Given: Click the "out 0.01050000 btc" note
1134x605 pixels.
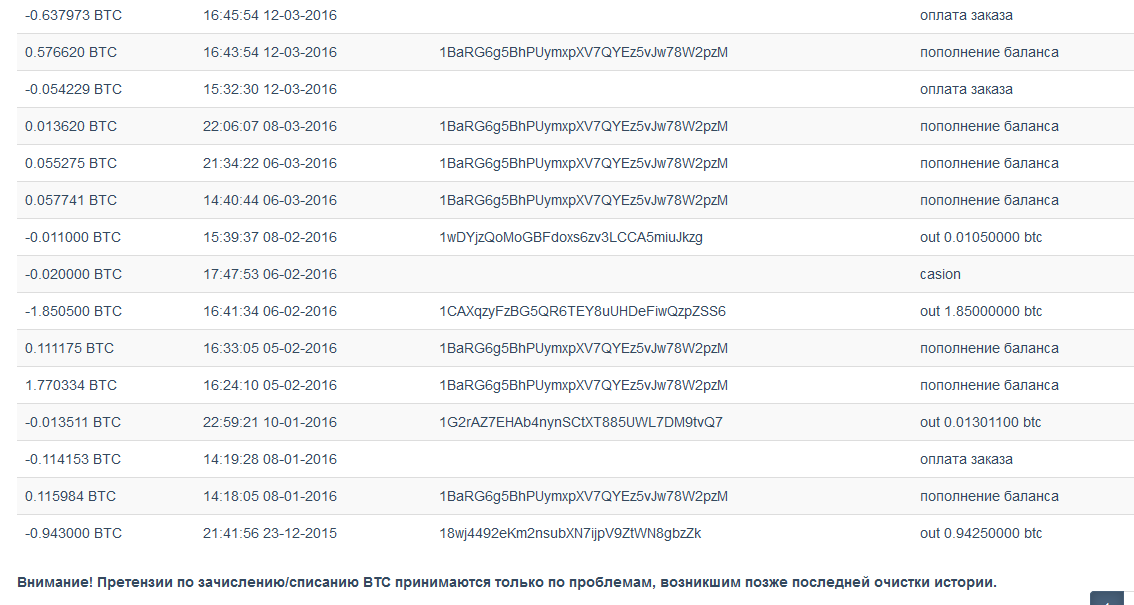Looking at the screenshot, I should [x=981, y=237].
